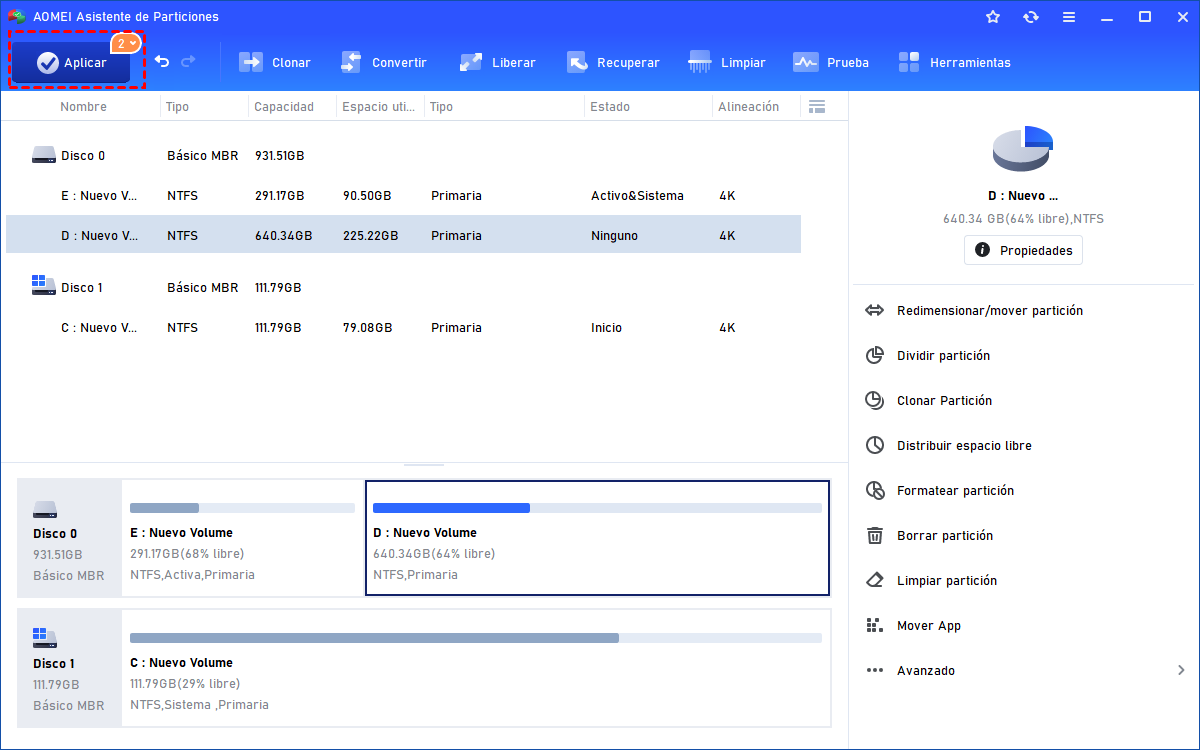The height and width of the screenshot is (750, 1200).
Task: Click the favorite star icon in title bar
Action: [x=993, y=17]
